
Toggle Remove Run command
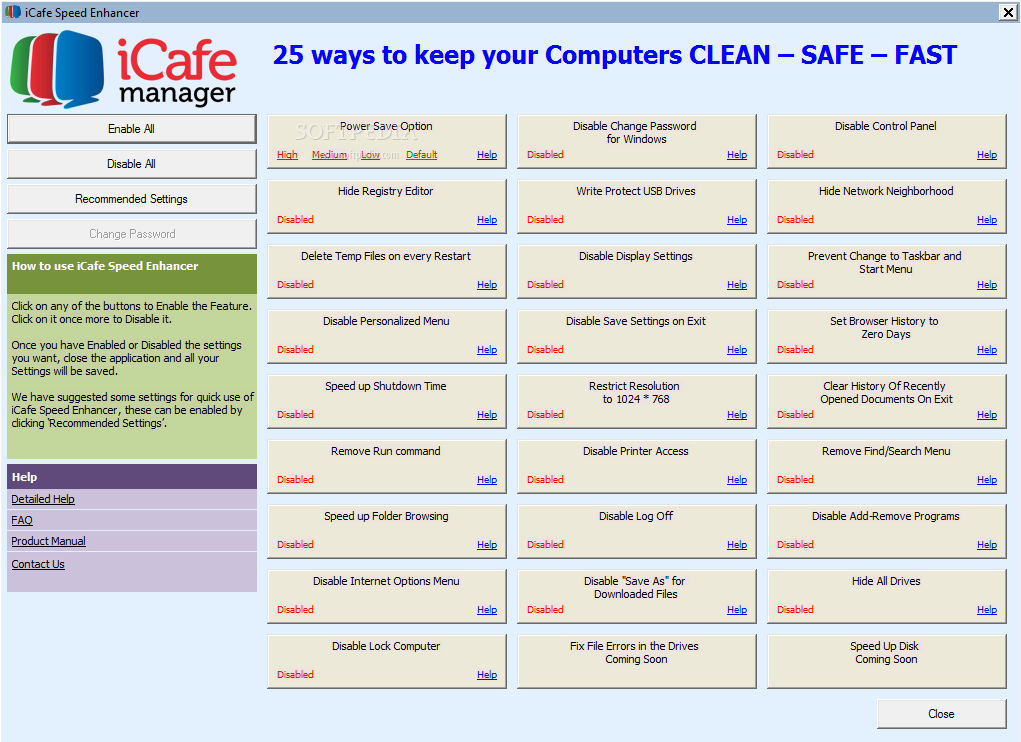(x=387, y=467)
